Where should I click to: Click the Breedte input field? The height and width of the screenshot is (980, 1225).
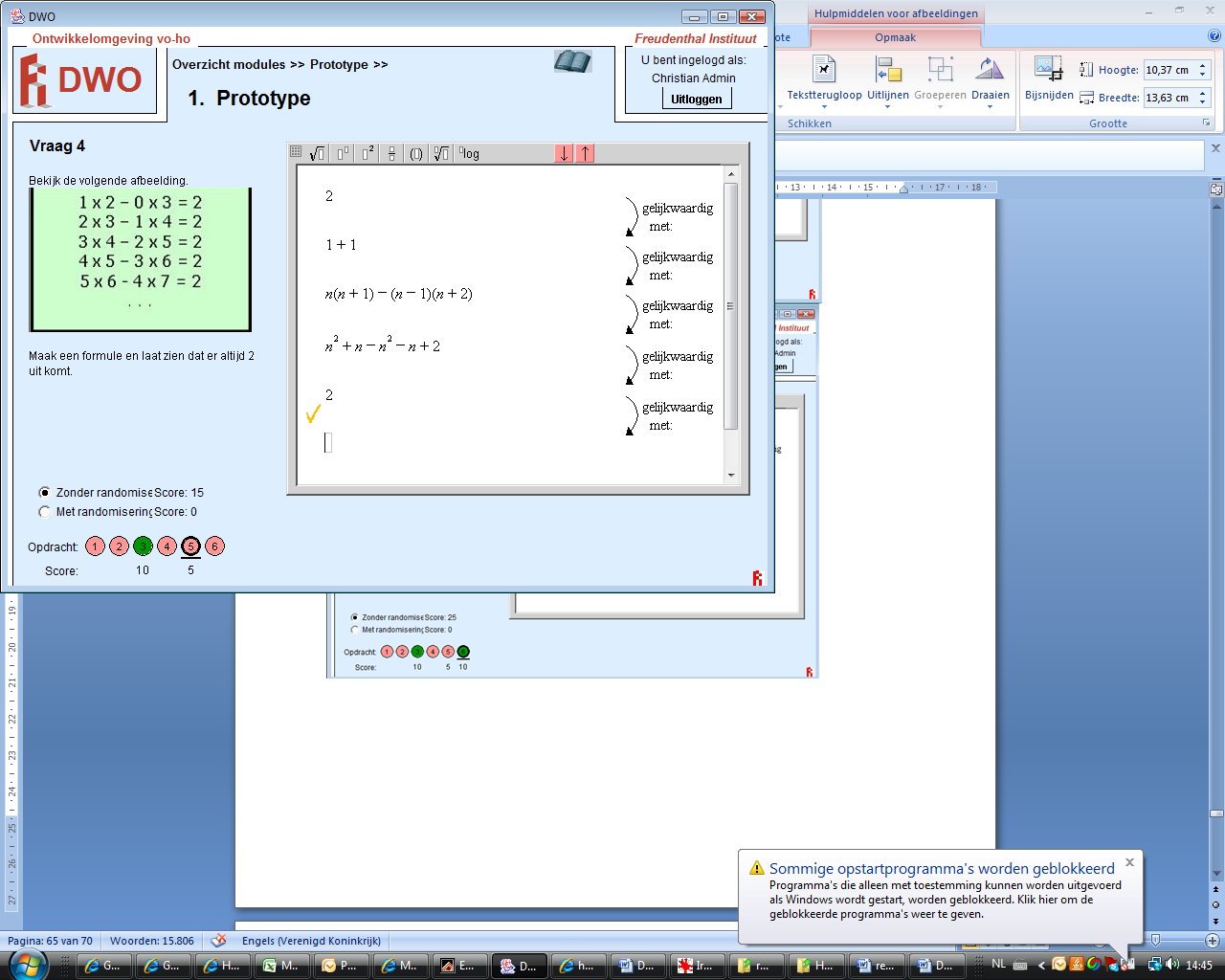[x=1169, y=98]
